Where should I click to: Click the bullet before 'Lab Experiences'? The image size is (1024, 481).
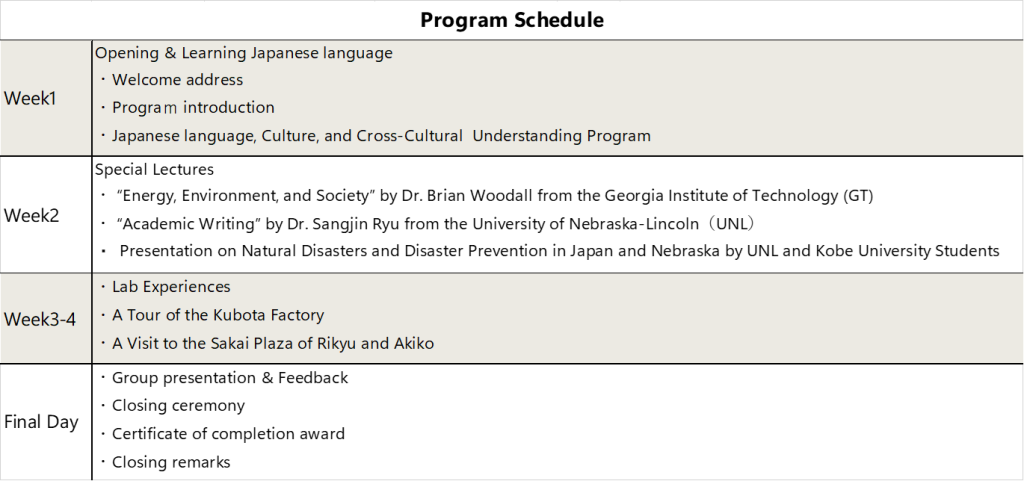pyautogui.click(x=102, y=288)
